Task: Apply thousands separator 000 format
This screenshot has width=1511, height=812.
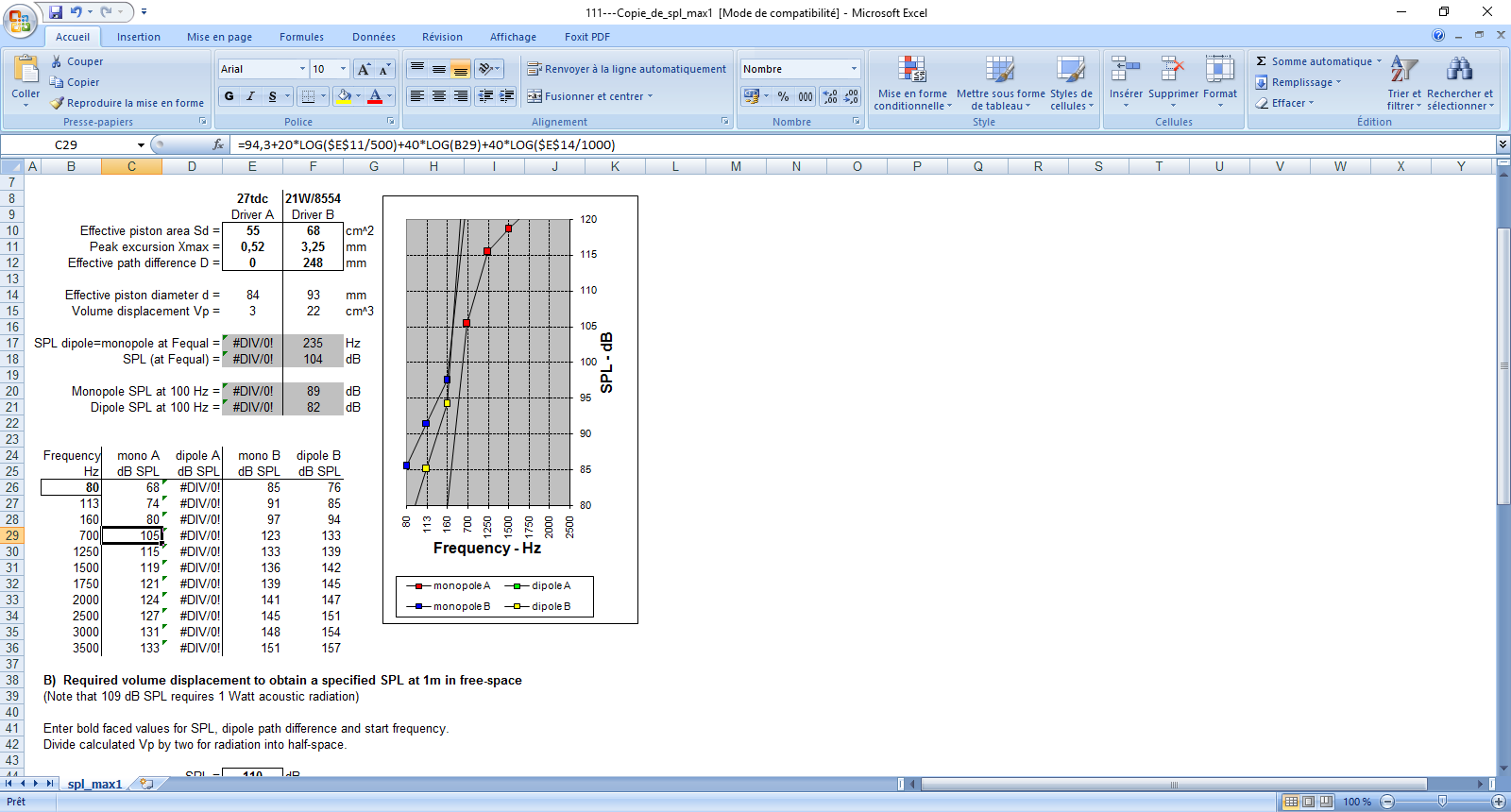Action: point(805,96)
